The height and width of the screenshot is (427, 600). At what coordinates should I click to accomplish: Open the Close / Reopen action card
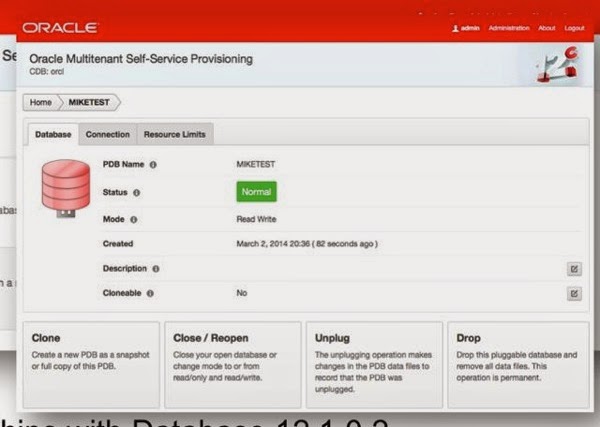pyautogui.click(x=233, y=365)
